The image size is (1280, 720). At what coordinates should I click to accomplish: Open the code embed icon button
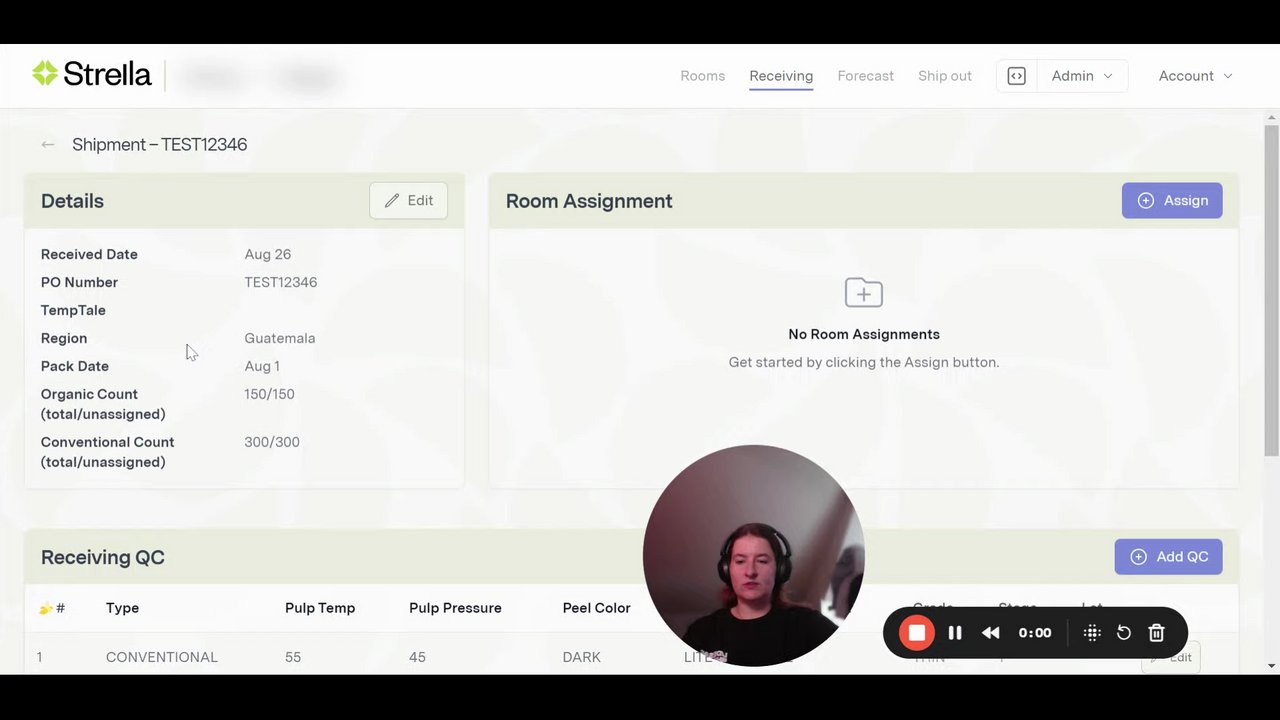[1016, 76]
